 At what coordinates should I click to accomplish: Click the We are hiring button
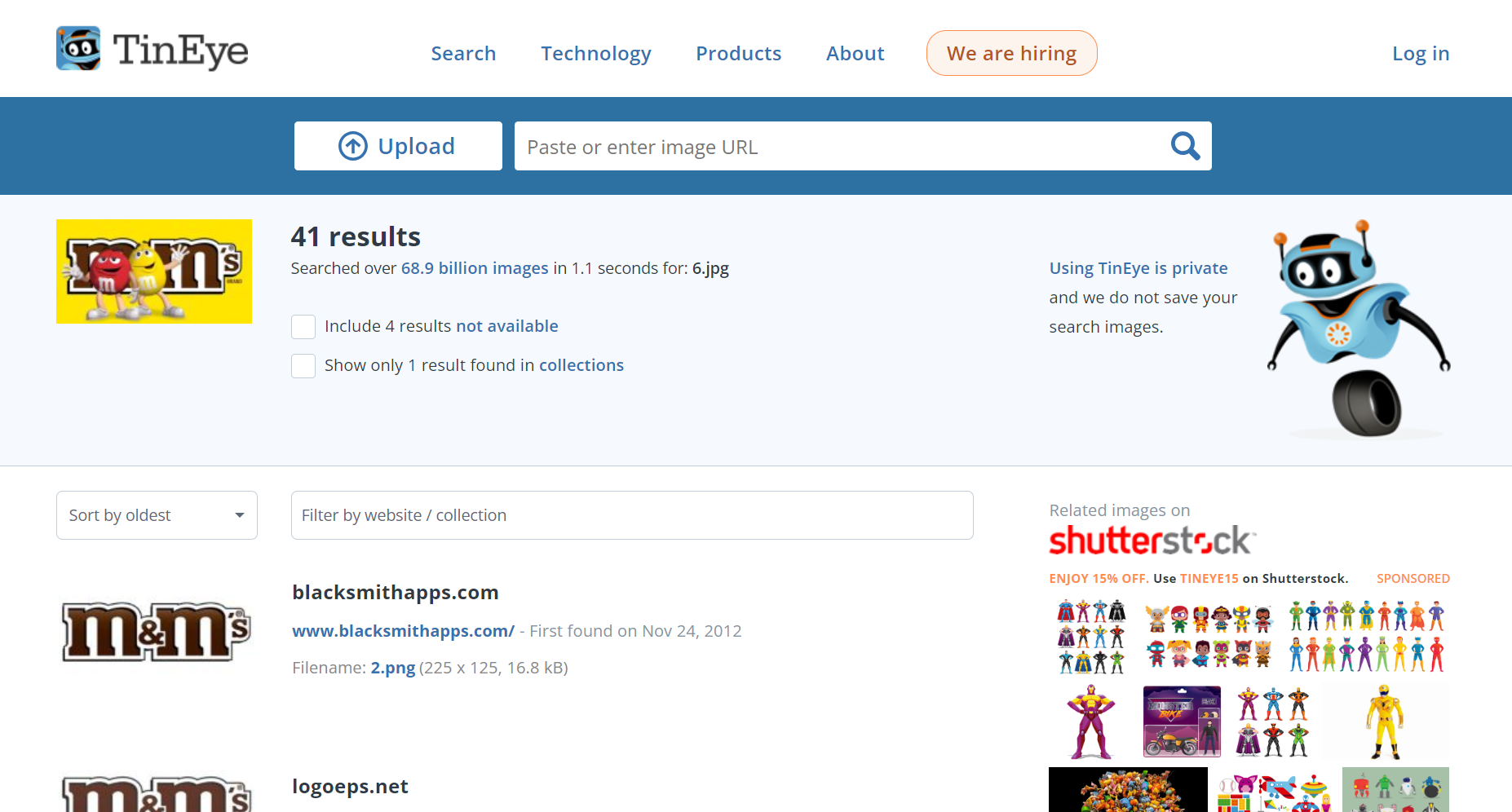pyautogui.click(x=1011, y=53)
